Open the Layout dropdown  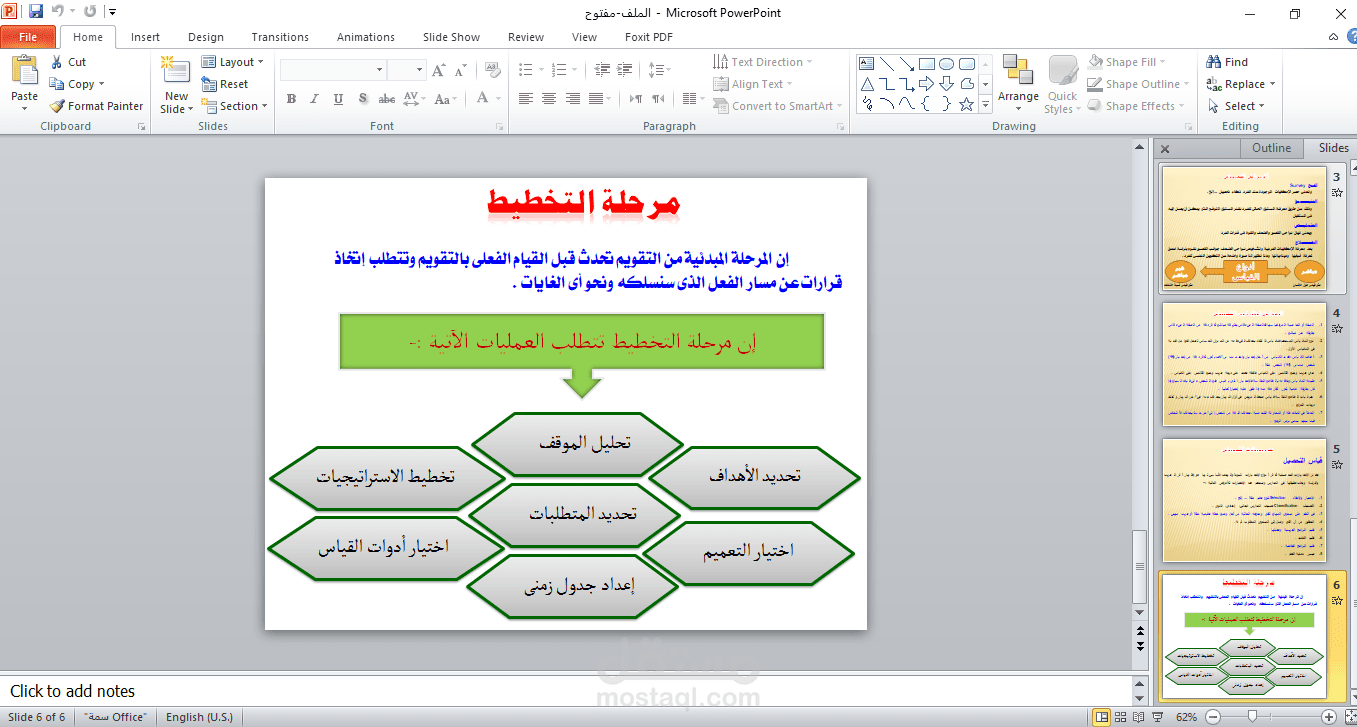coord(233,62)
